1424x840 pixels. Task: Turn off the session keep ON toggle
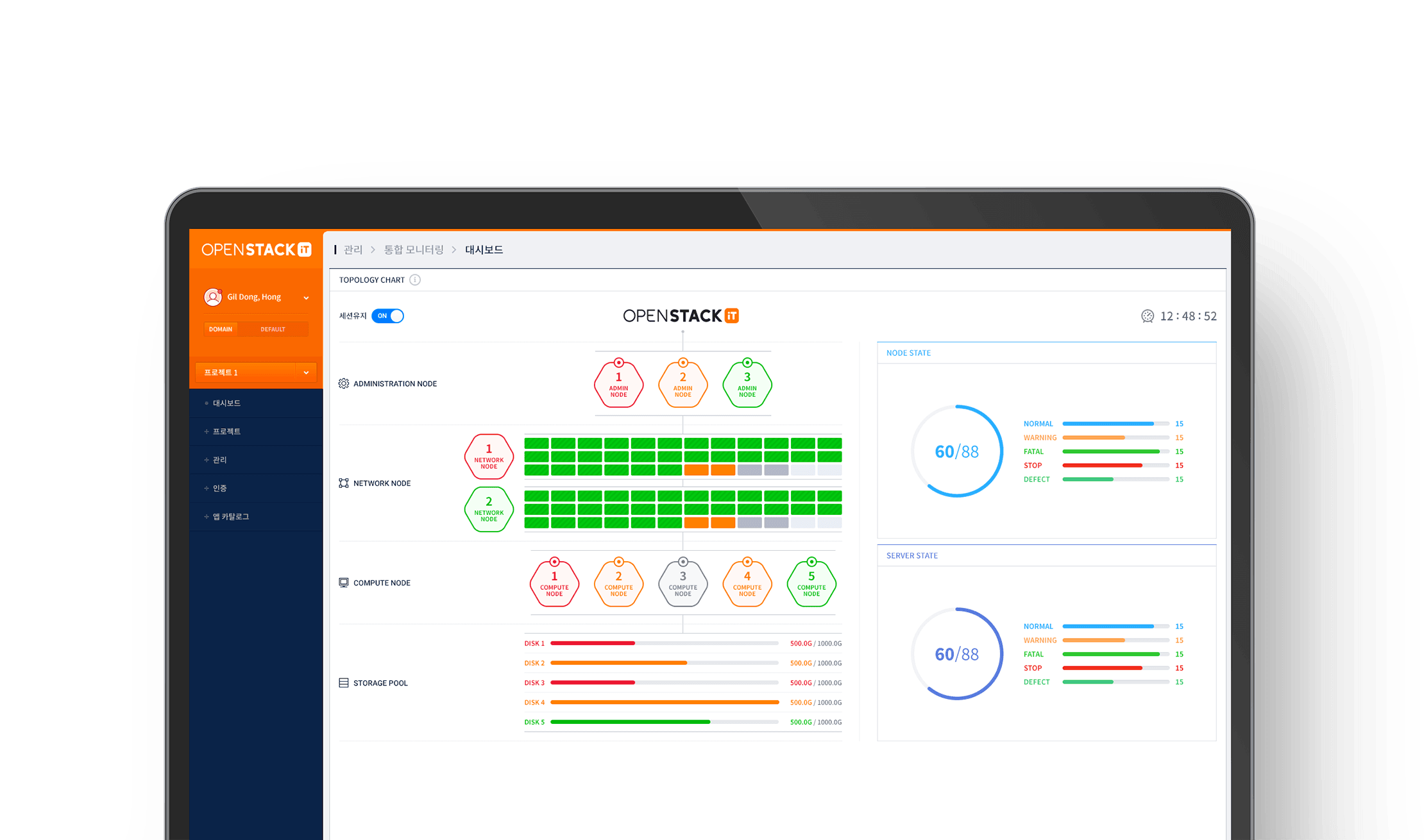click(388, 316)
